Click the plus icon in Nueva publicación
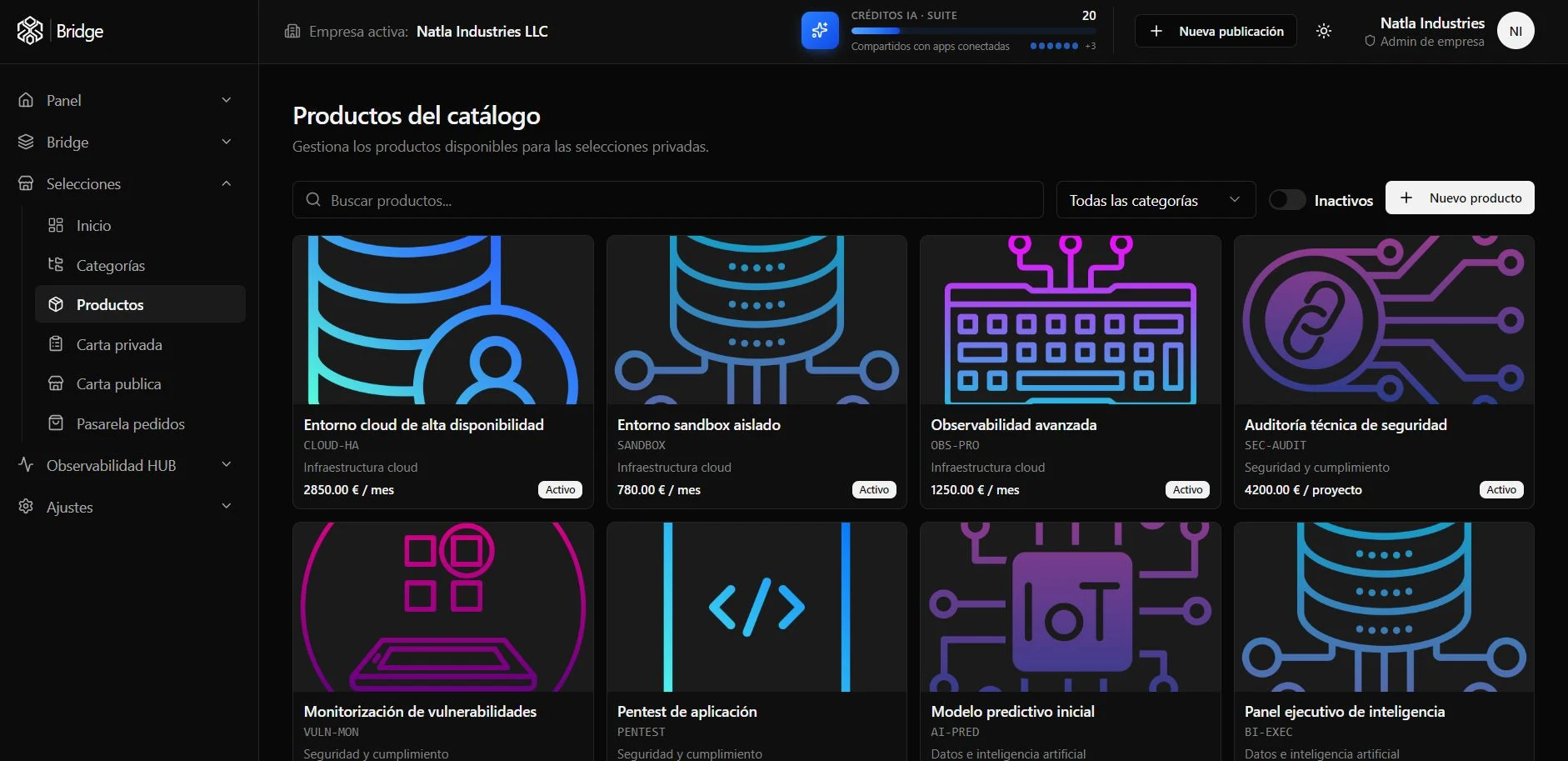This screenshot has height=761, width=1568. [1156, 31]
